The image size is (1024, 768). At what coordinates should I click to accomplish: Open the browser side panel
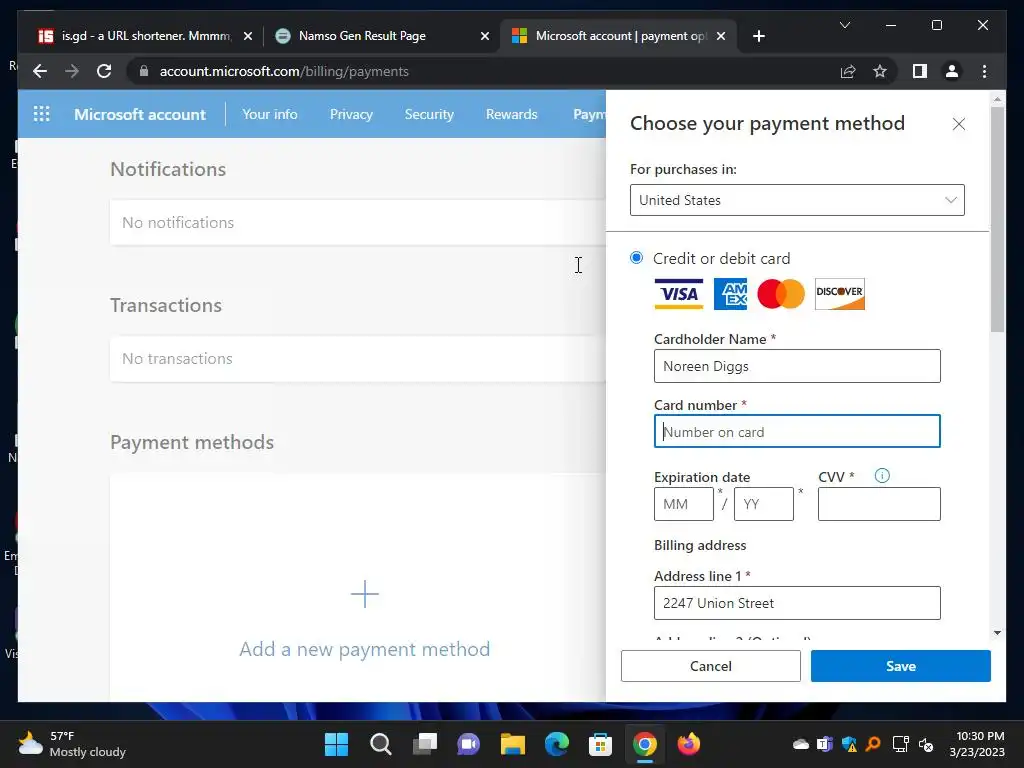coord(920,71)
